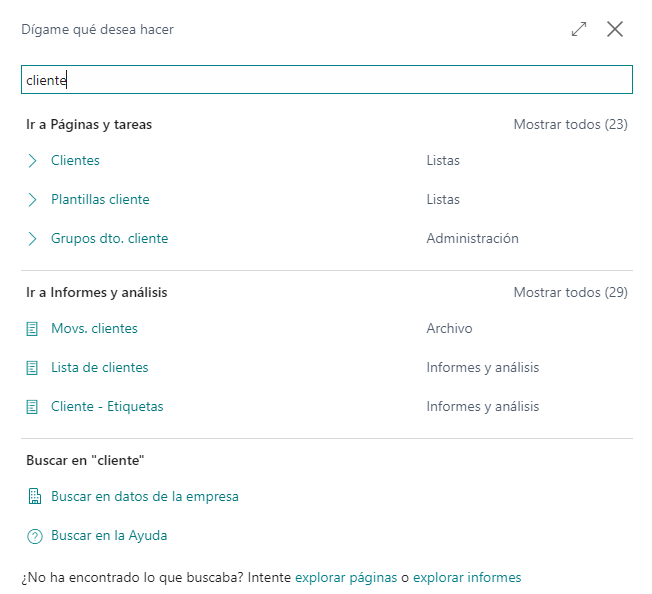Screen dimensions: 652x594
Task: Click the expand dialog arrows icon
Action: click(x=579, y=29)
